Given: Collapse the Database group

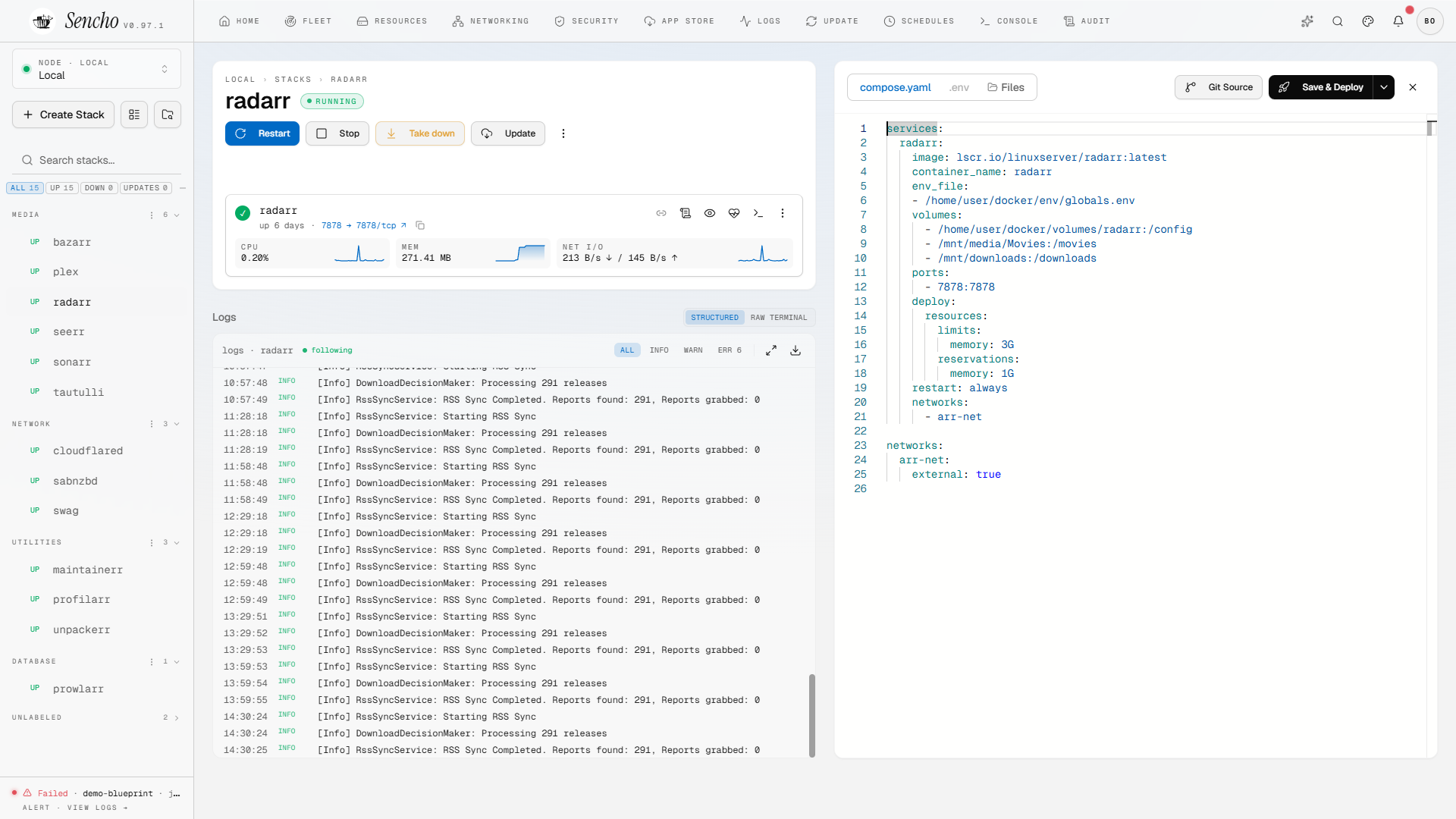Looking at the screenshot, I should coord(177,662).
